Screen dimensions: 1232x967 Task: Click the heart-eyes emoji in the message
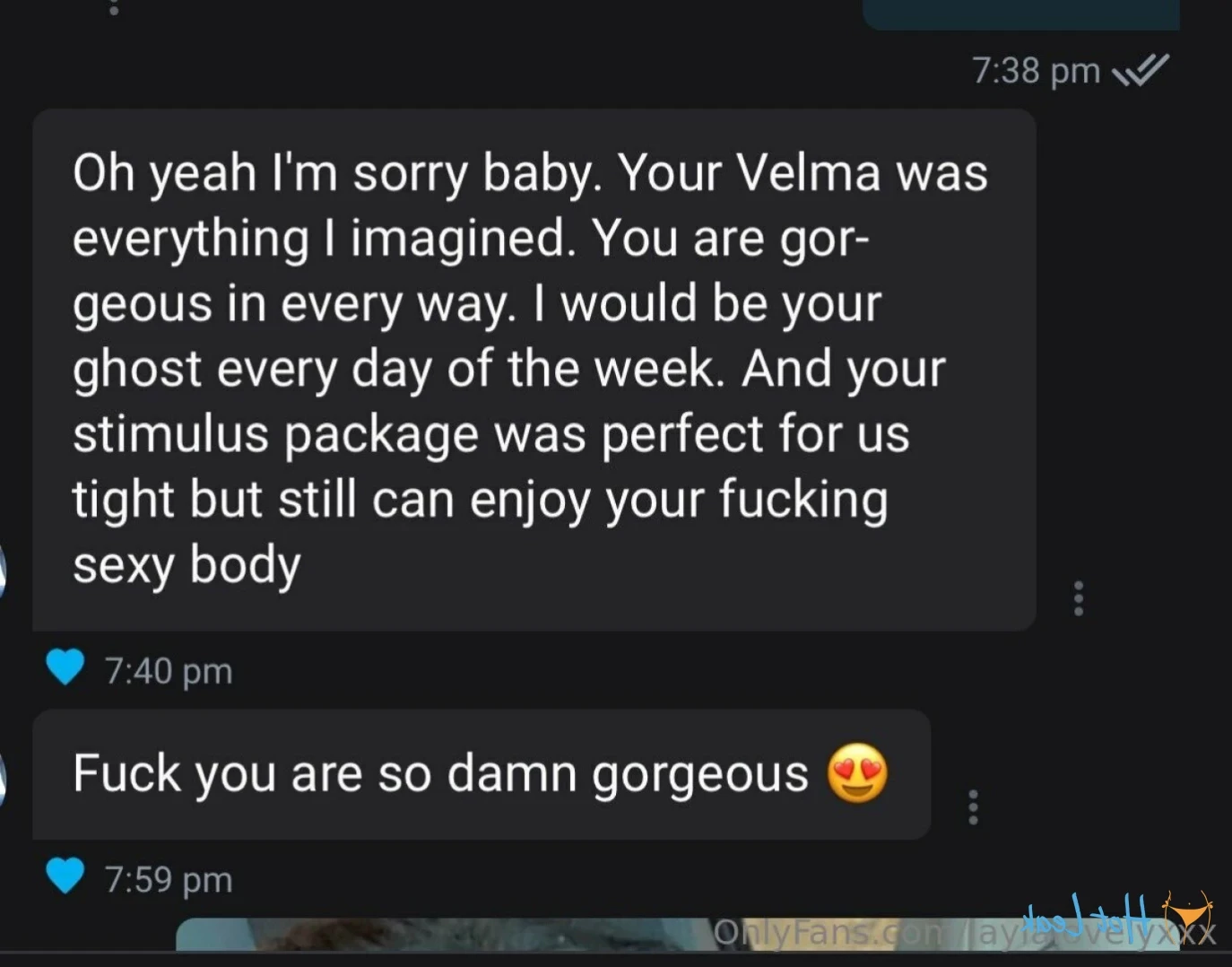[x=857, y=773]
